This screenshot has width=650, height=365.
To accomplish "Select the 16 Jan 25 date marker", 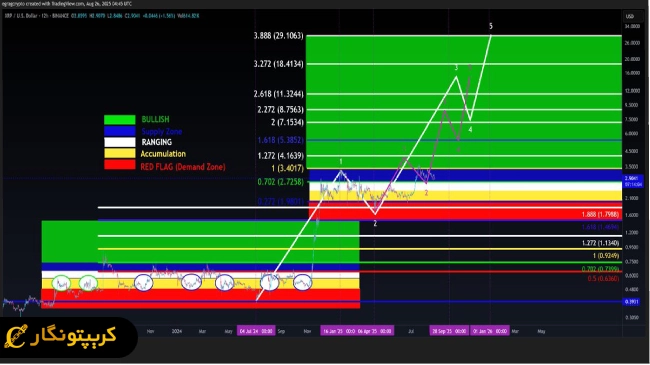I will [x=338, y=331].
